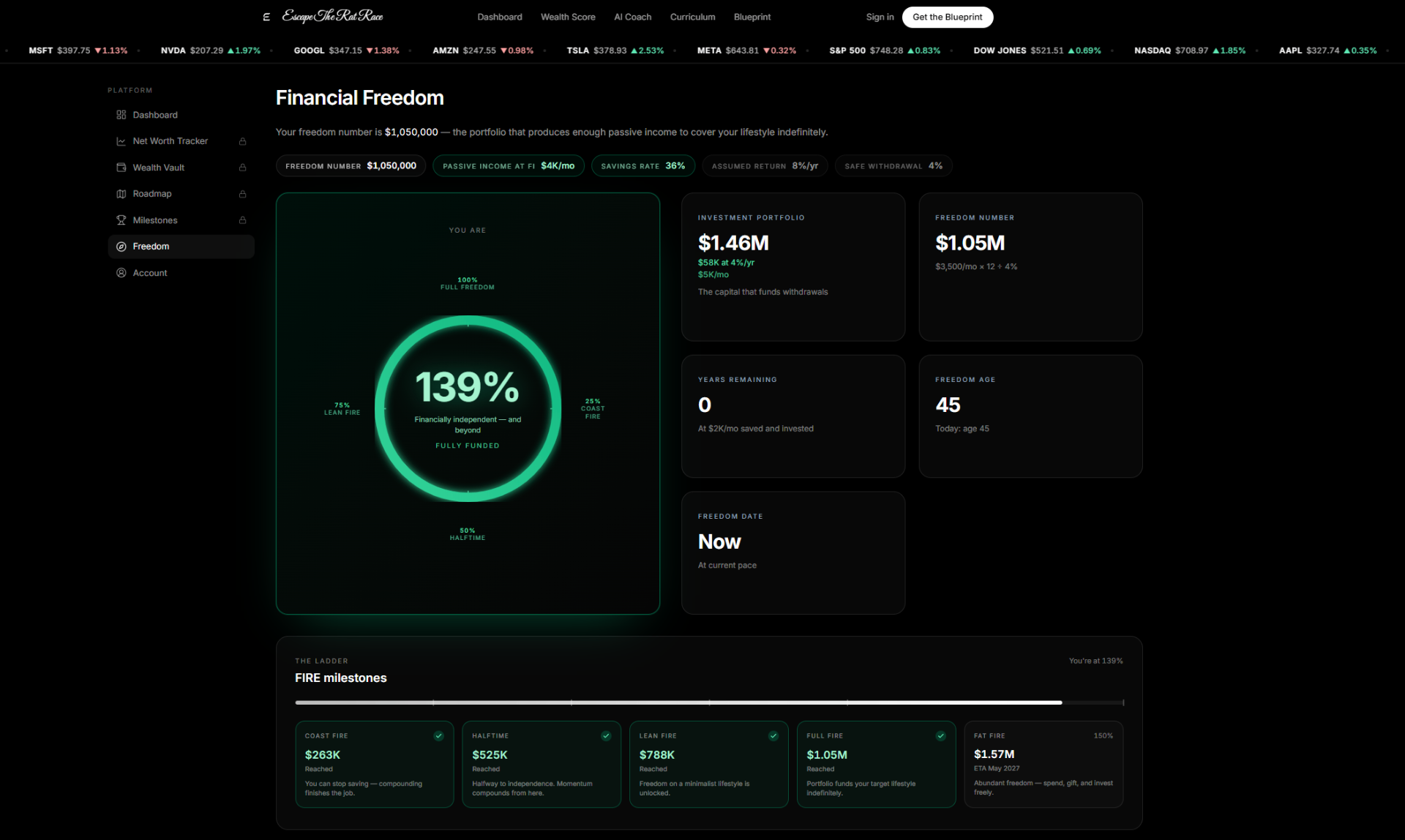Click Full FIRE reached checkmark icon
Image resolution: width=1405 pixels, height=840 pixels.
[940, 736]
